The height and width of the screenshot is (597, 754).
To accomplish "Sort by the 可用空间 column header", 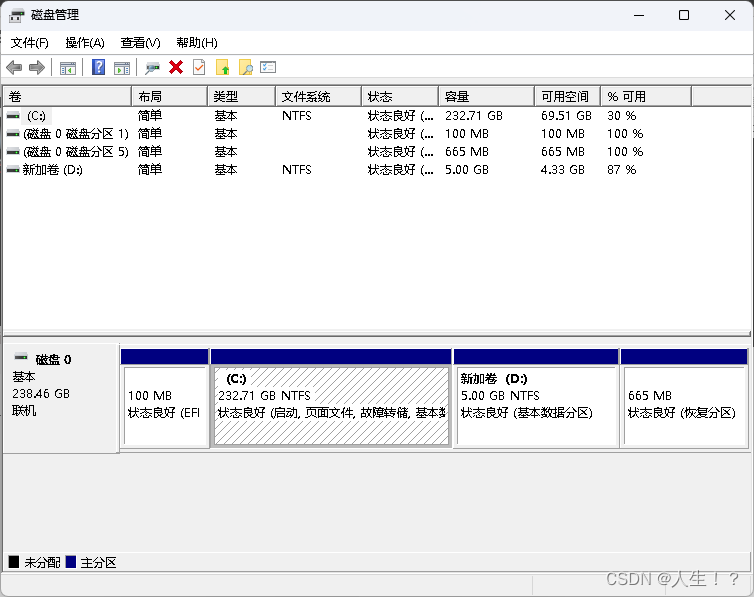I will click(568, 97).
